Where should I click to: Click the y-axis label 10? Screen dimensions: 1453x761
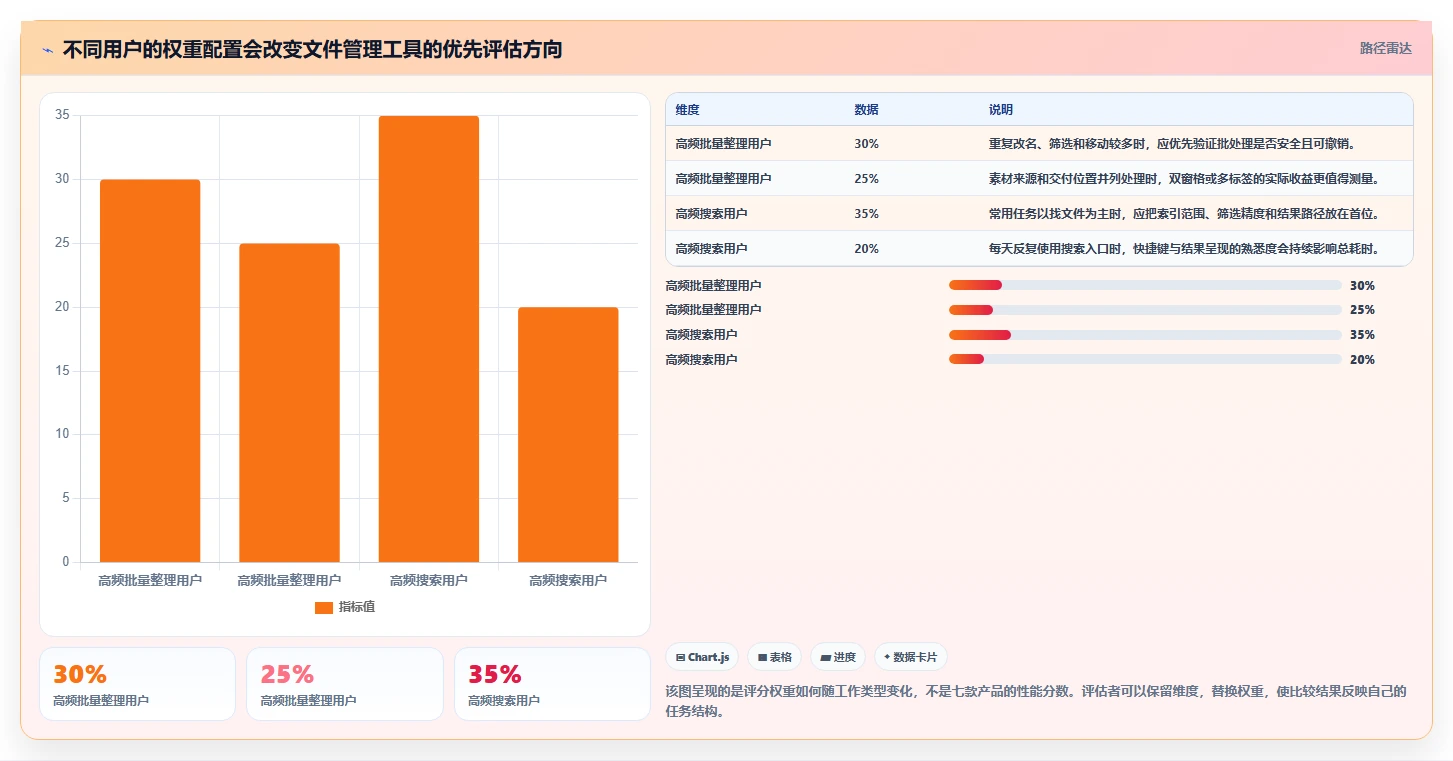point(62,434)
